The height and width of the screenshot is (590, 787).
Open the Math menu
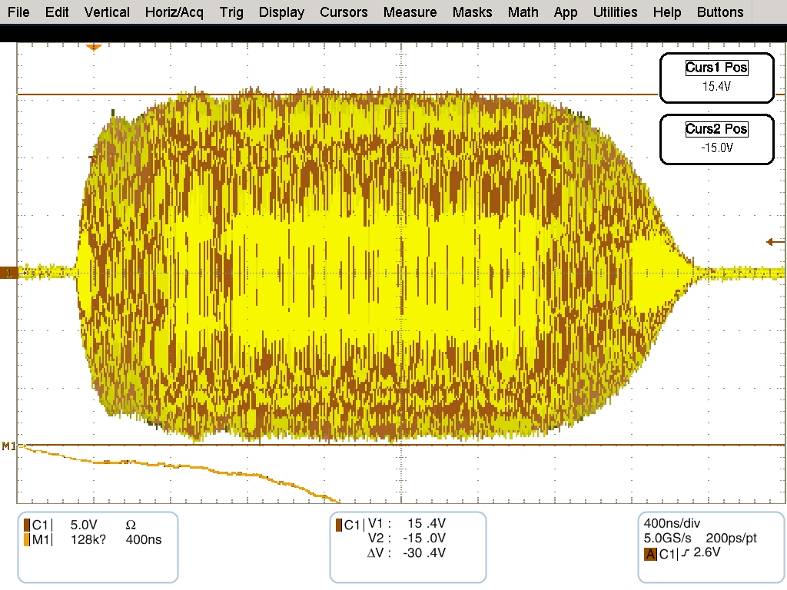point(522,12)
